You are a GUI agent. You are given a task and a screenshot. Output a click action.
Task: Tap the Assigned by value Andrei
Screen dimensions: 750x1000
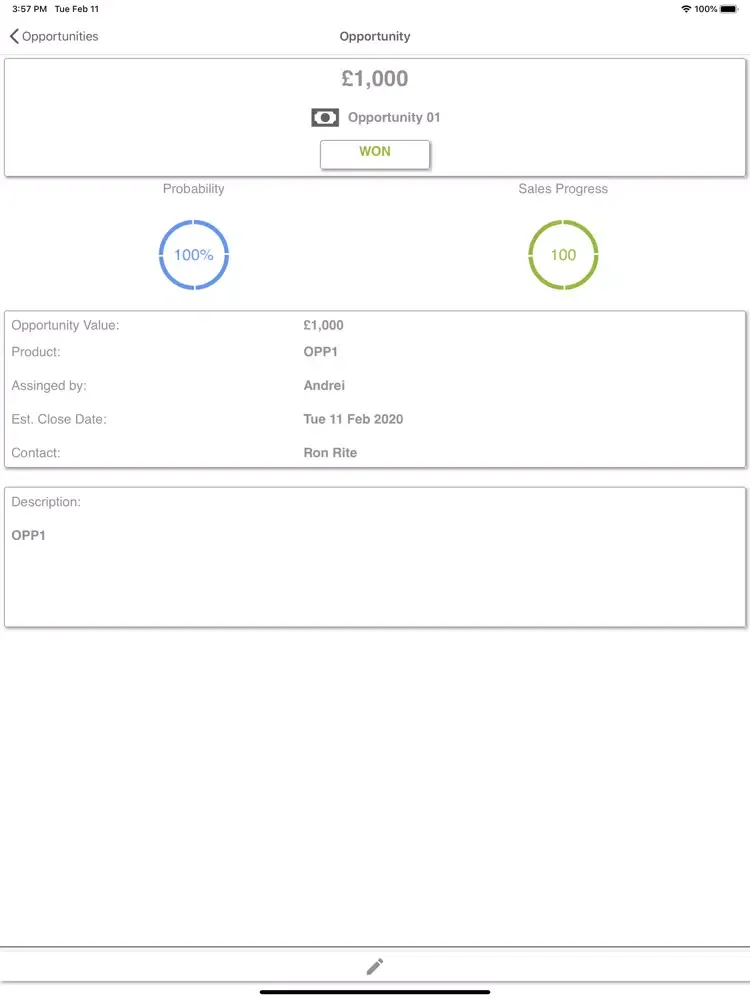pos(324,385)
